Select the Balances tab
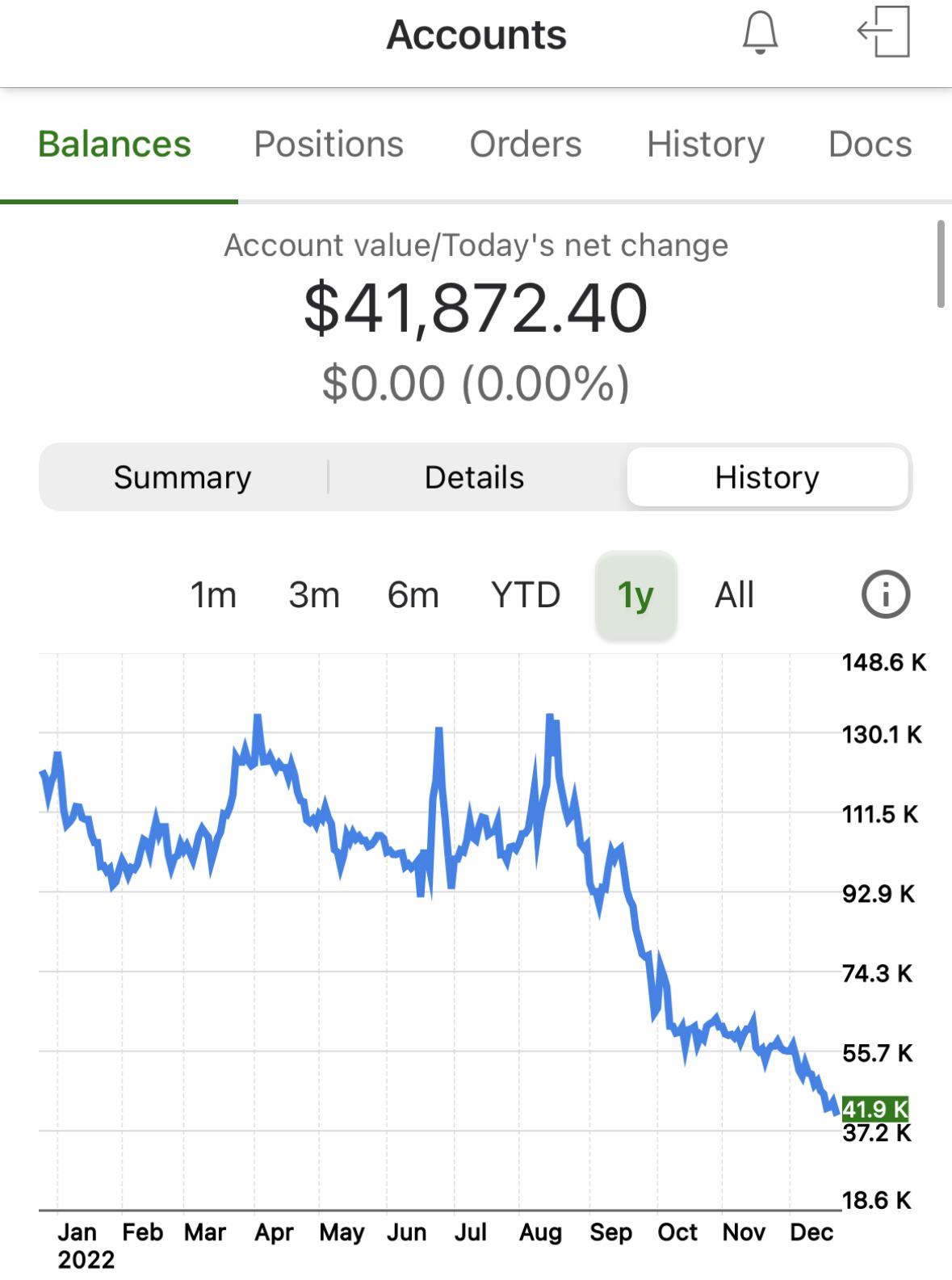 115,145
